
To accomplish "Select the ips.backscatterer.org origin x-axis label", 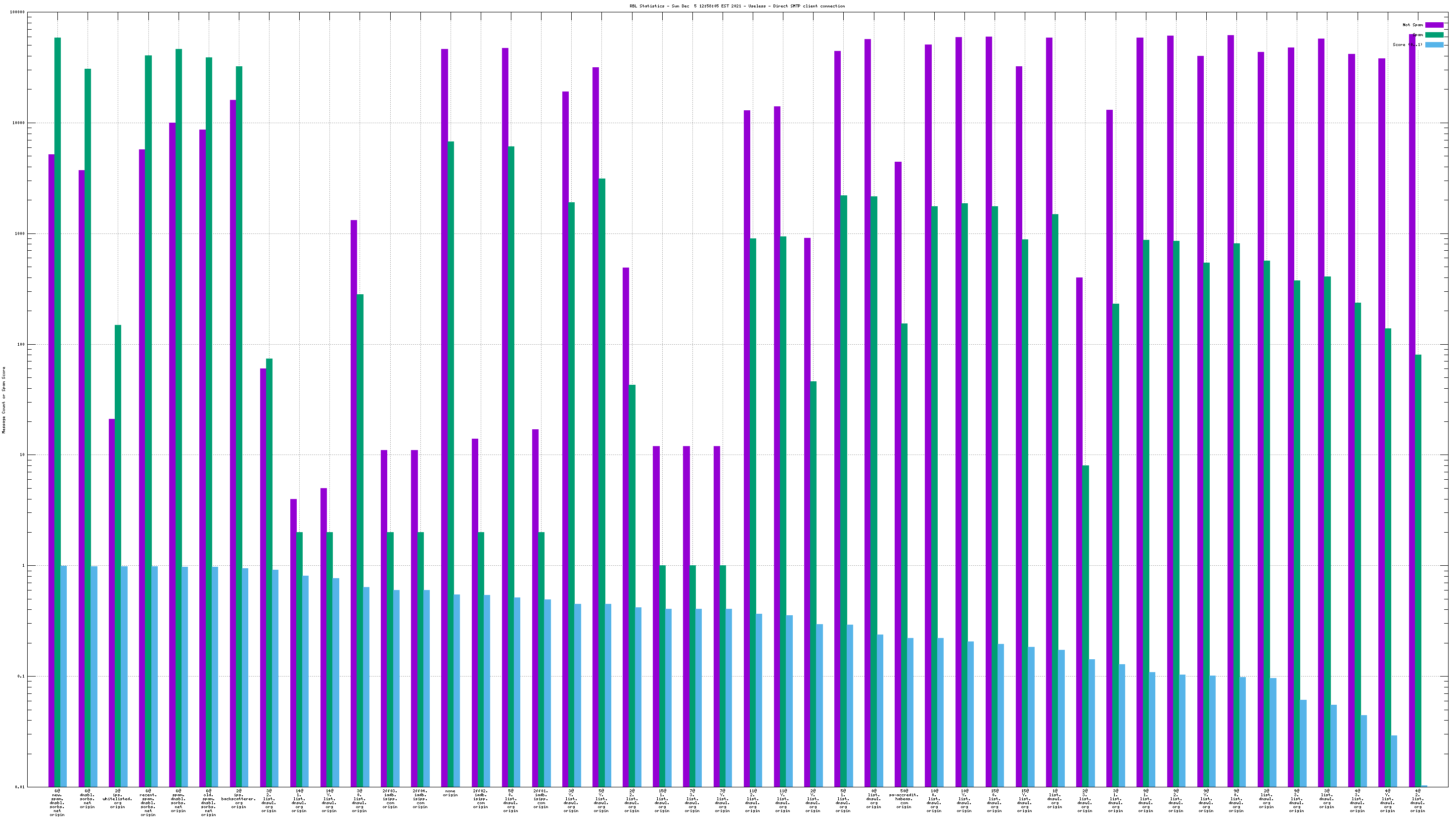I will [x=238, y=799].
